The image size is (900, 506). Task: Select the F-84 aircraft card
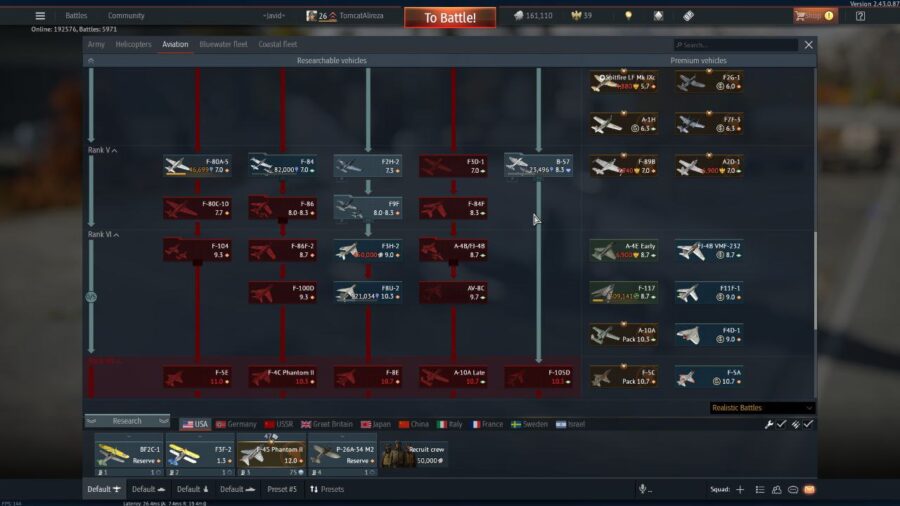[282, 165]
